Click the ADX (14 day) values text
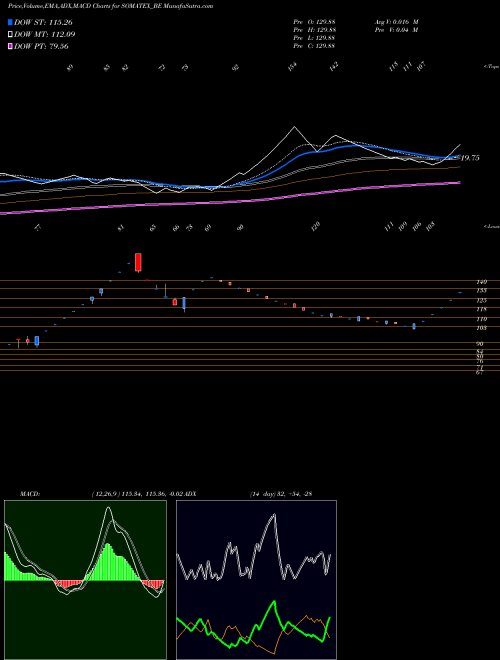Screen dimensions: 500x660 pyautogui.click(x=281, y=494)
